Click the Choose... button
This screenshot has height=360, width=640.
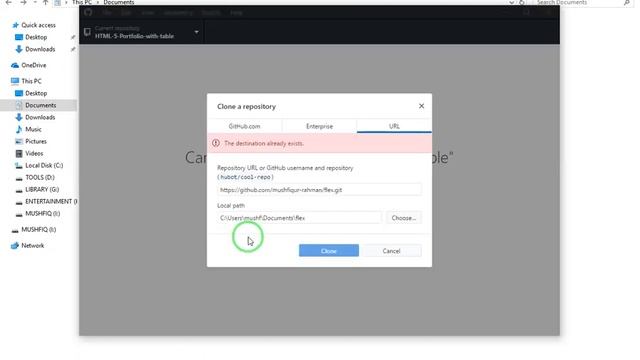tap(404, 218)
